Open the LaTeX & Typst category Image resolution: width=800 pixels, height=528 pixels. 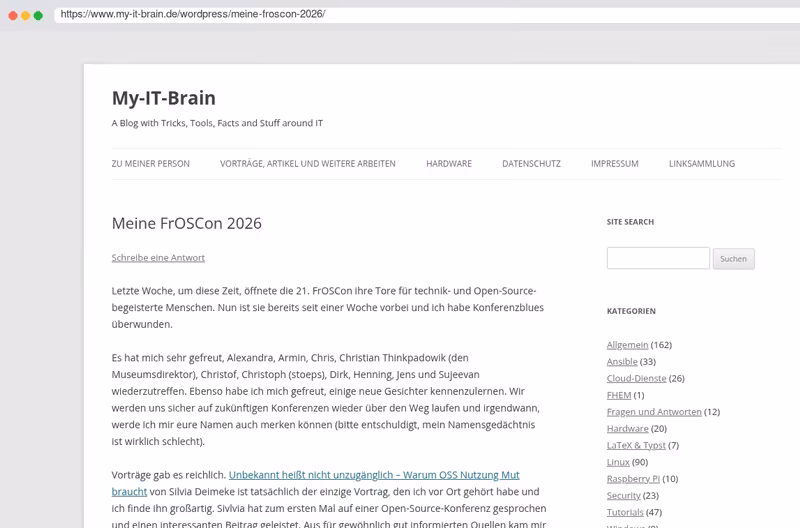[636, 445]
